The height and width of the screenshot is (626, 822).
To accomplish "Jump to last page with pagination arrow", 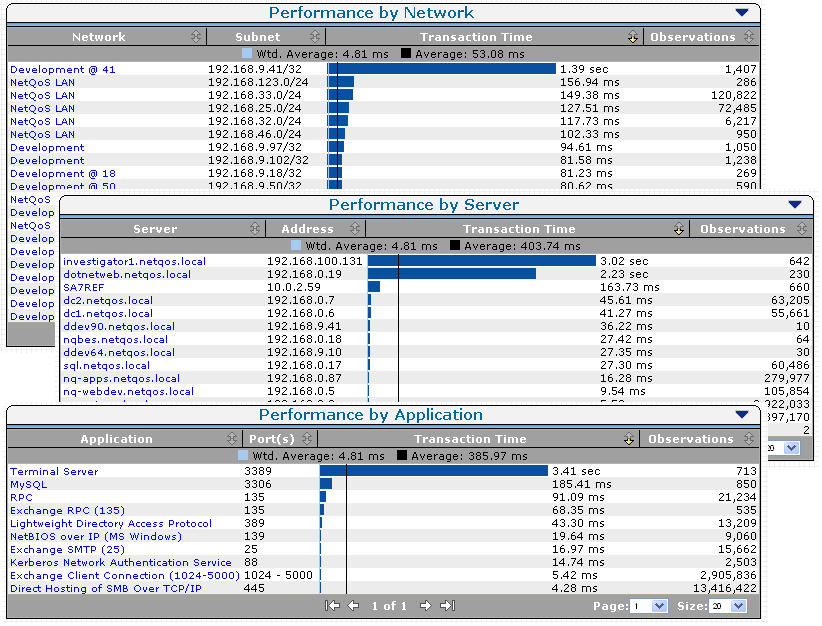I will [446, 605].
